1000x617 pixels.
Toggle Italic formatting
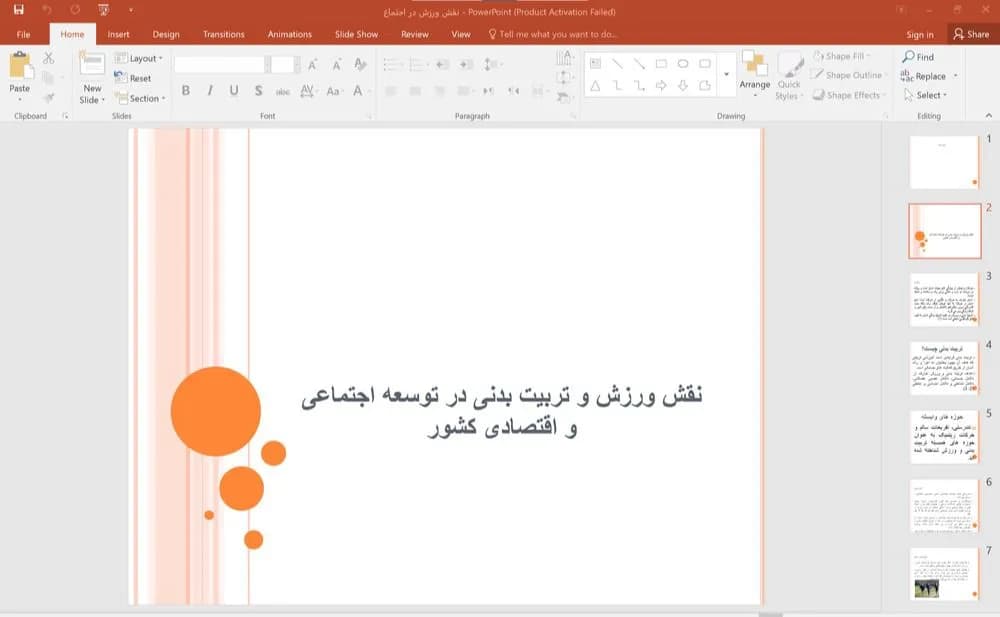coord(210,91)
